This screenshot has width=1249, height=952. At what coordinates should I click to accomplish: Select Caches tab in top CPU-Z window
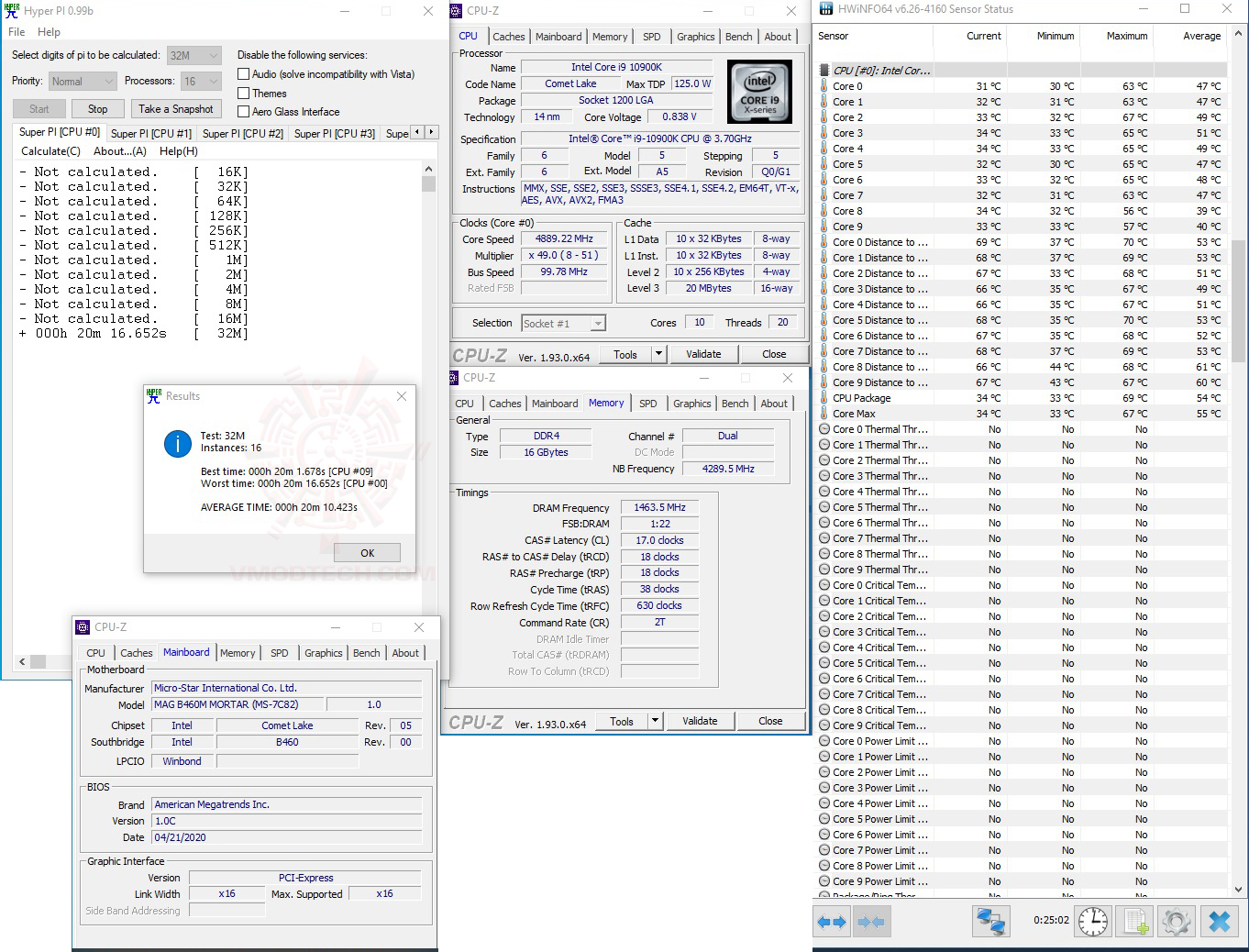click(509, 37)
